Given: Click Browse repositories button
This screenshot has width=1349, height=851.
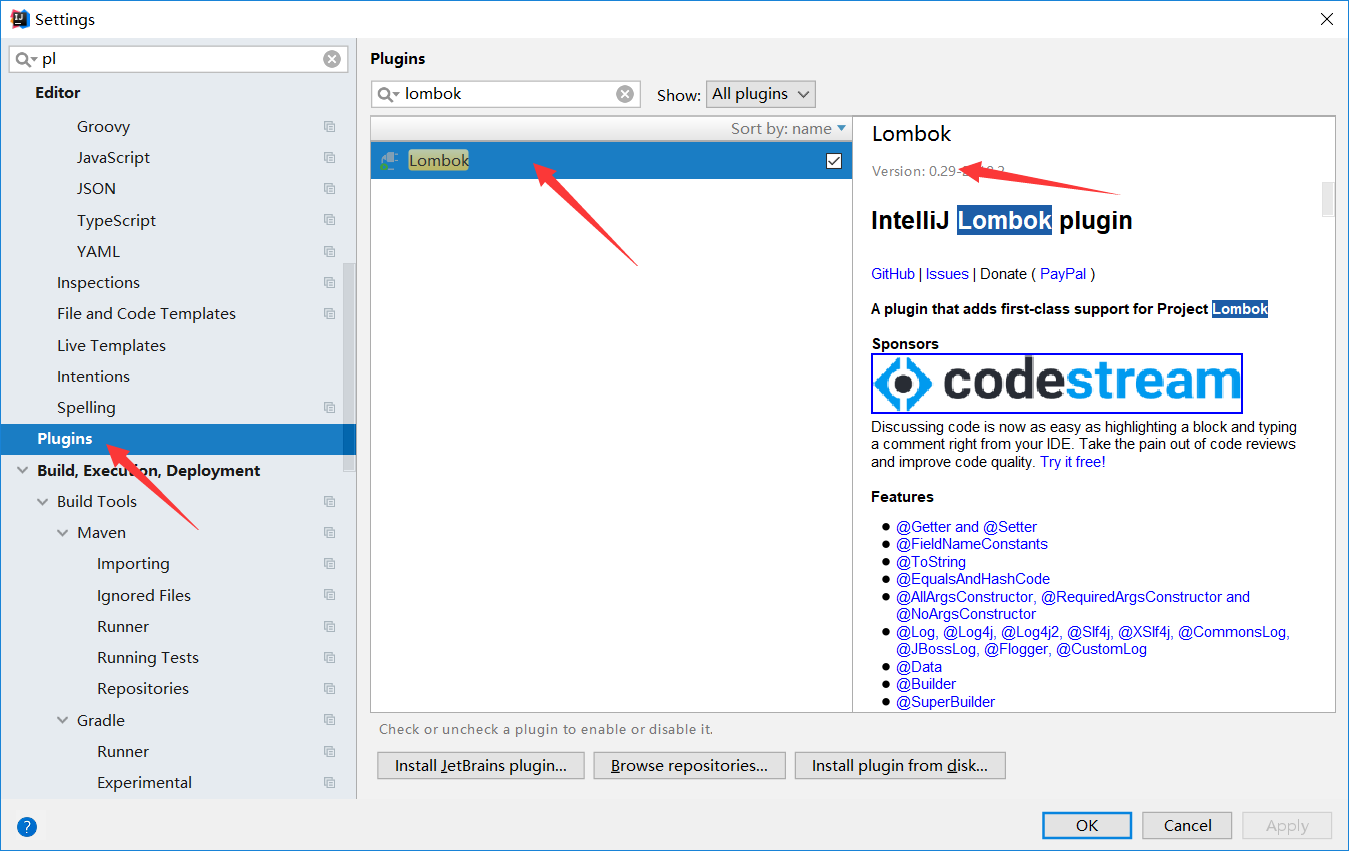Looking at the screenshot, I should [x=689, y=766].
